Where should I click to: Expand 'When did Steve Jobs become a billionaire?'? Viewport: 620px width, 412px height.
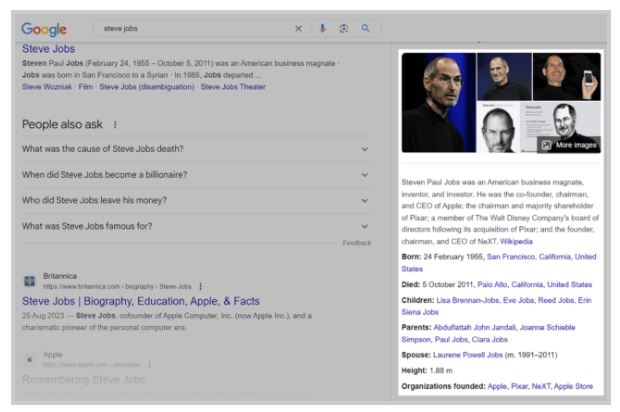pyautogui.click(x=196, y=175)
